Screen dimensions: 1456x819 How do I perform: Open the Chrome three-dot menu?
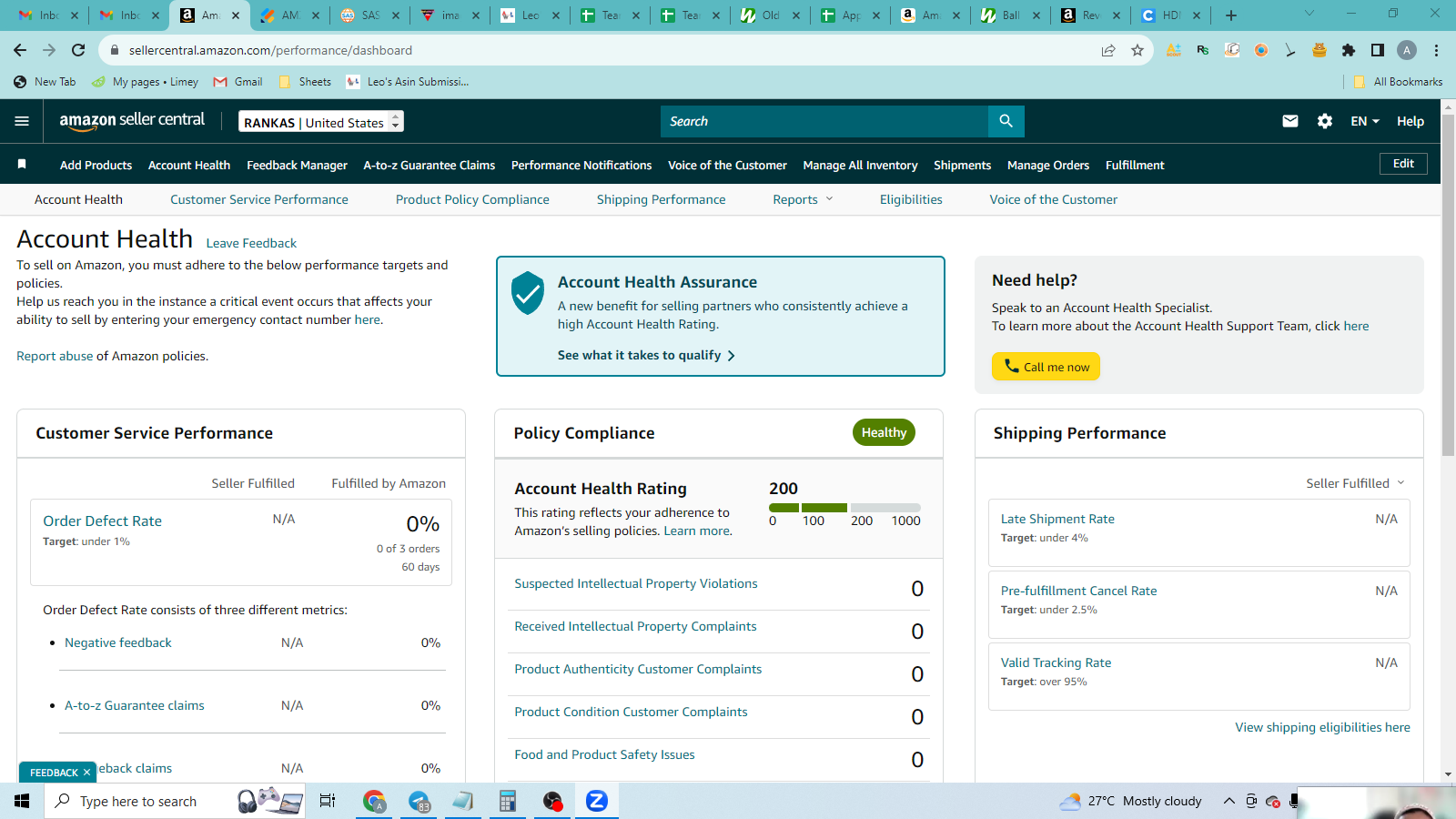pyautogui.click(x=1436, y=50)
